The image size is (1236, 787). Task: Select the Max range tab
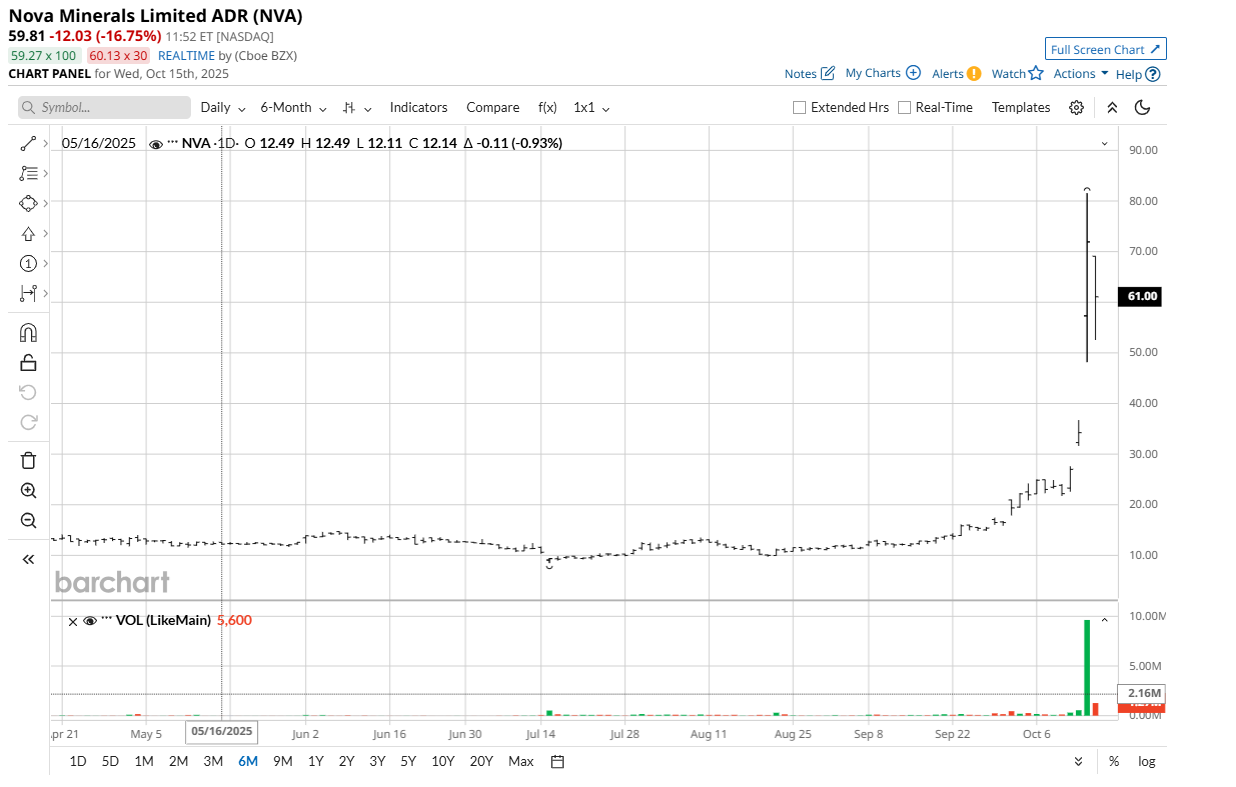(x=521, y=761)
